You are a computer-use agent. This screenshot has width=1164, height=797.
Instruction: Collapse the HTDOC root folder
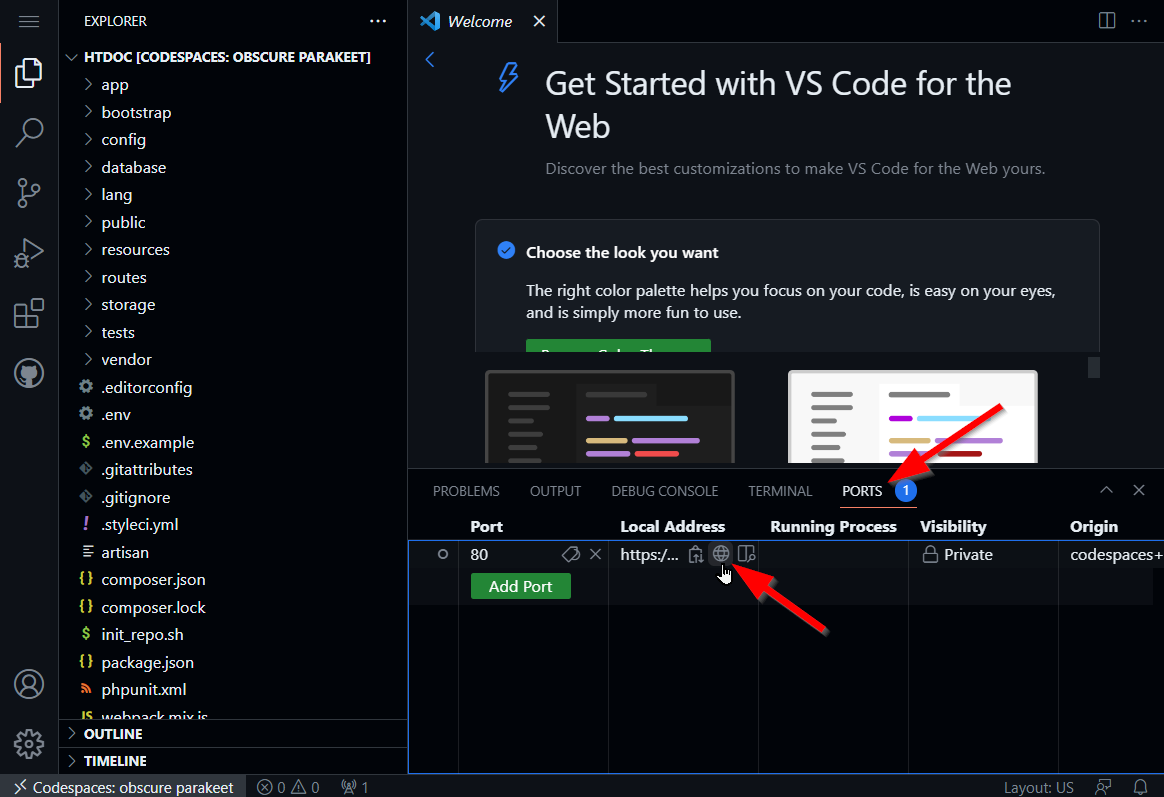(x=233, y=57)
